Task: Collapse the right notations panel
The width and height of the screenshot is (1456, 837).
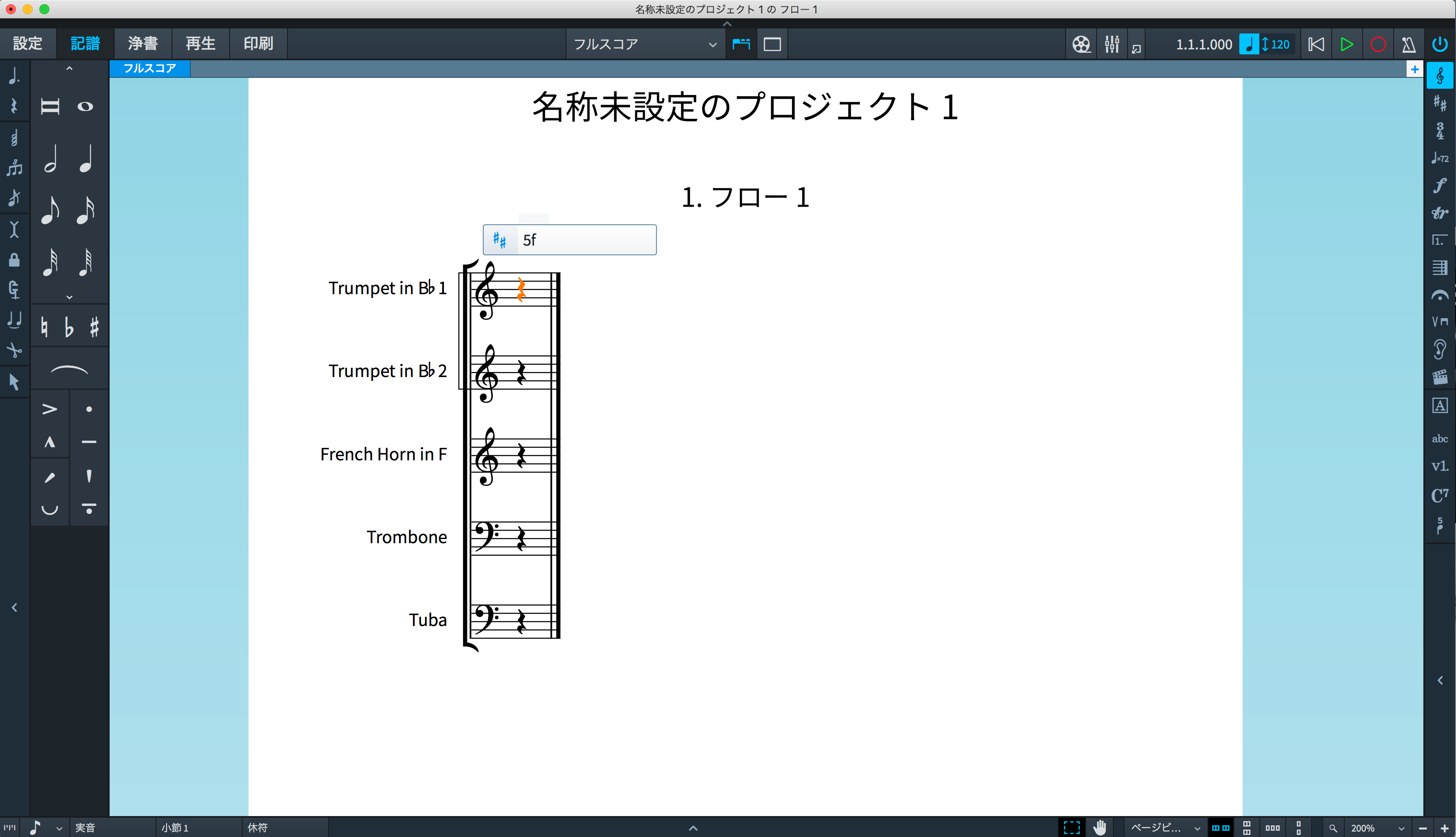Action: tap(1440, 680)
